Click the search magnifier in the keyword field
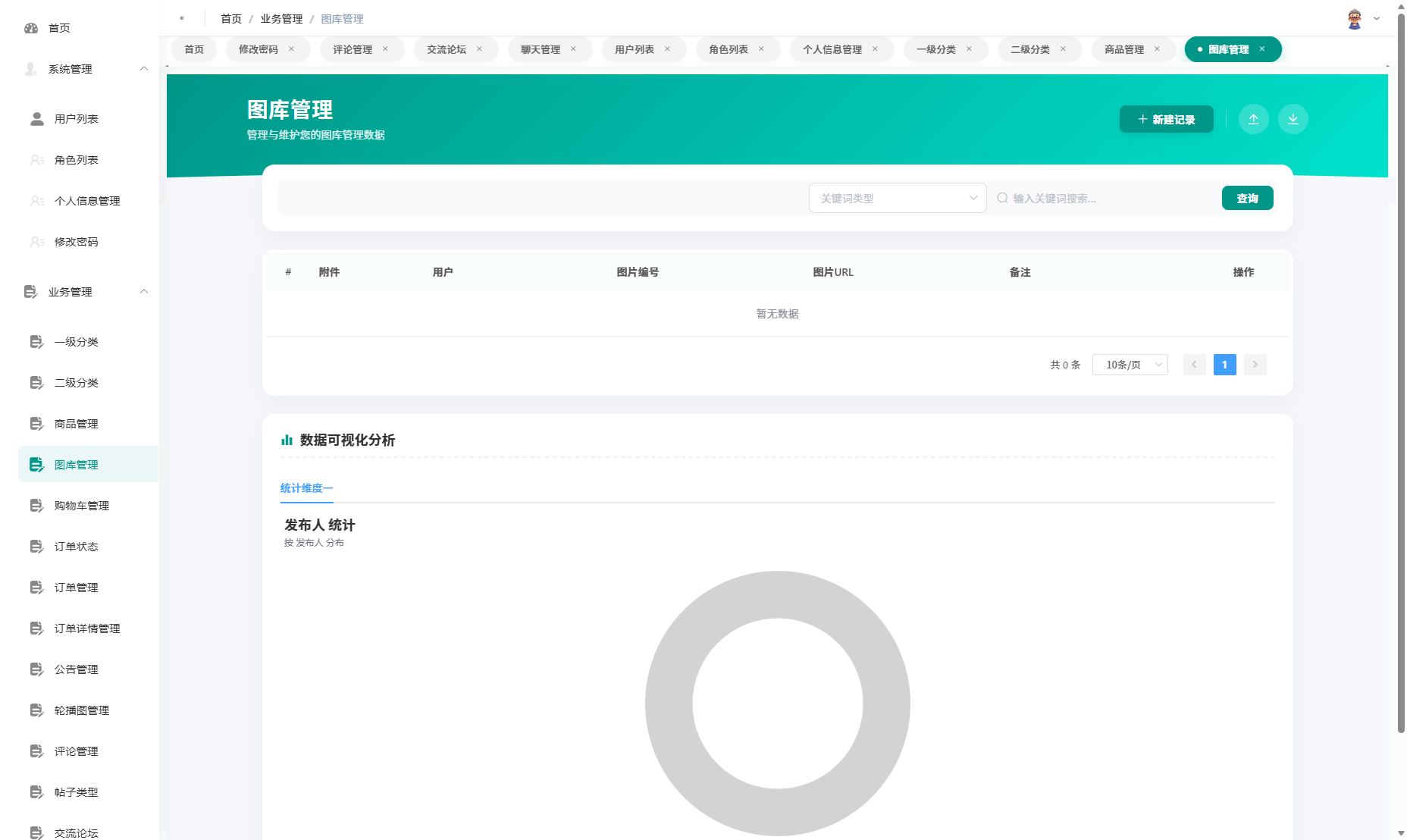Image resolution: width=1407 pixels, height=840 pixels. [1002, 199]
